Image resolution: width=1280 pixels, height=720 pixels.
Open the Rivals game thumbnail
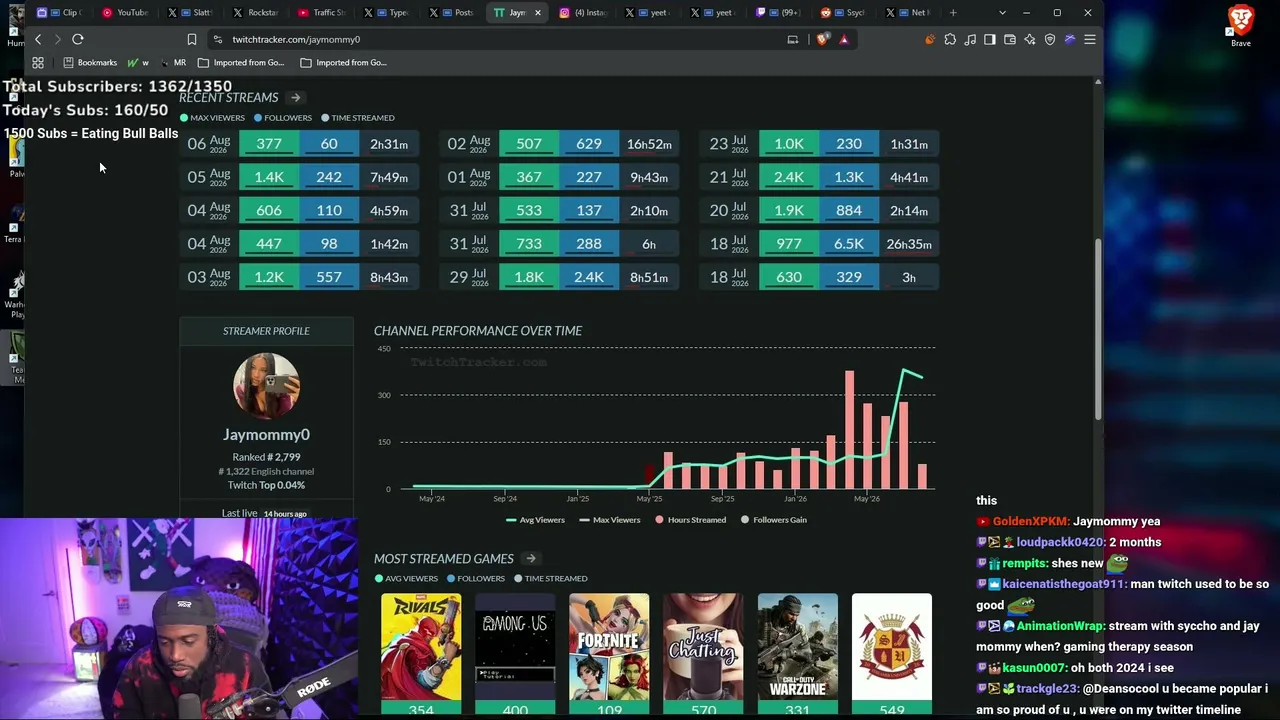[x=421, y=647]
